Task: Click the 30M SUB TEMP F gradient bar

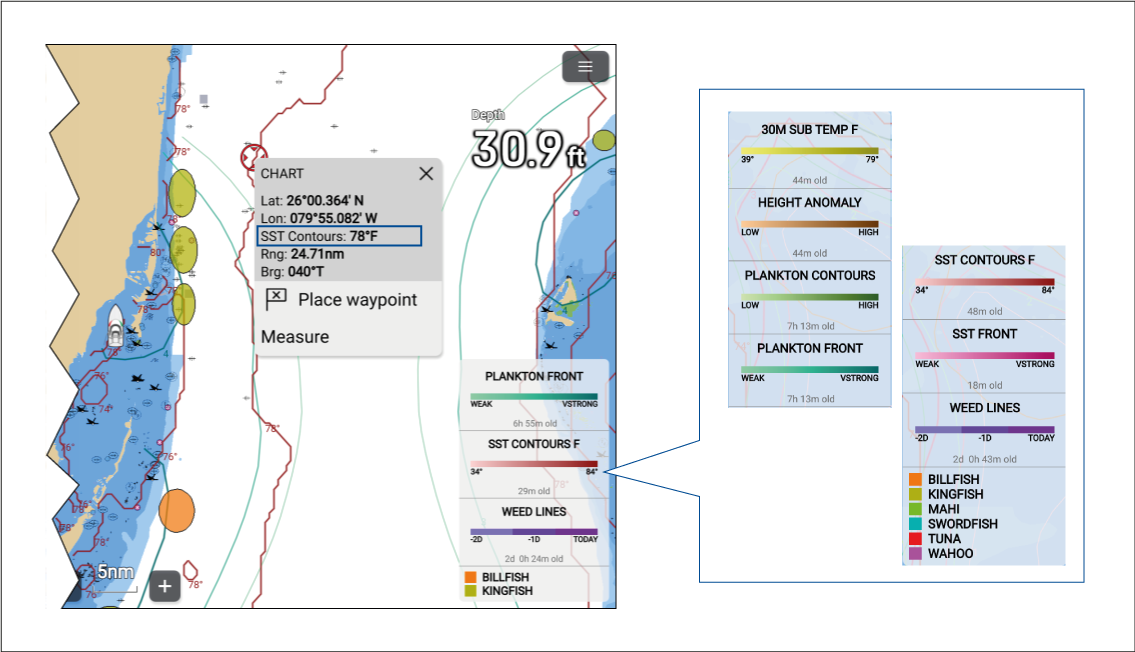Action: click(809, 150)
